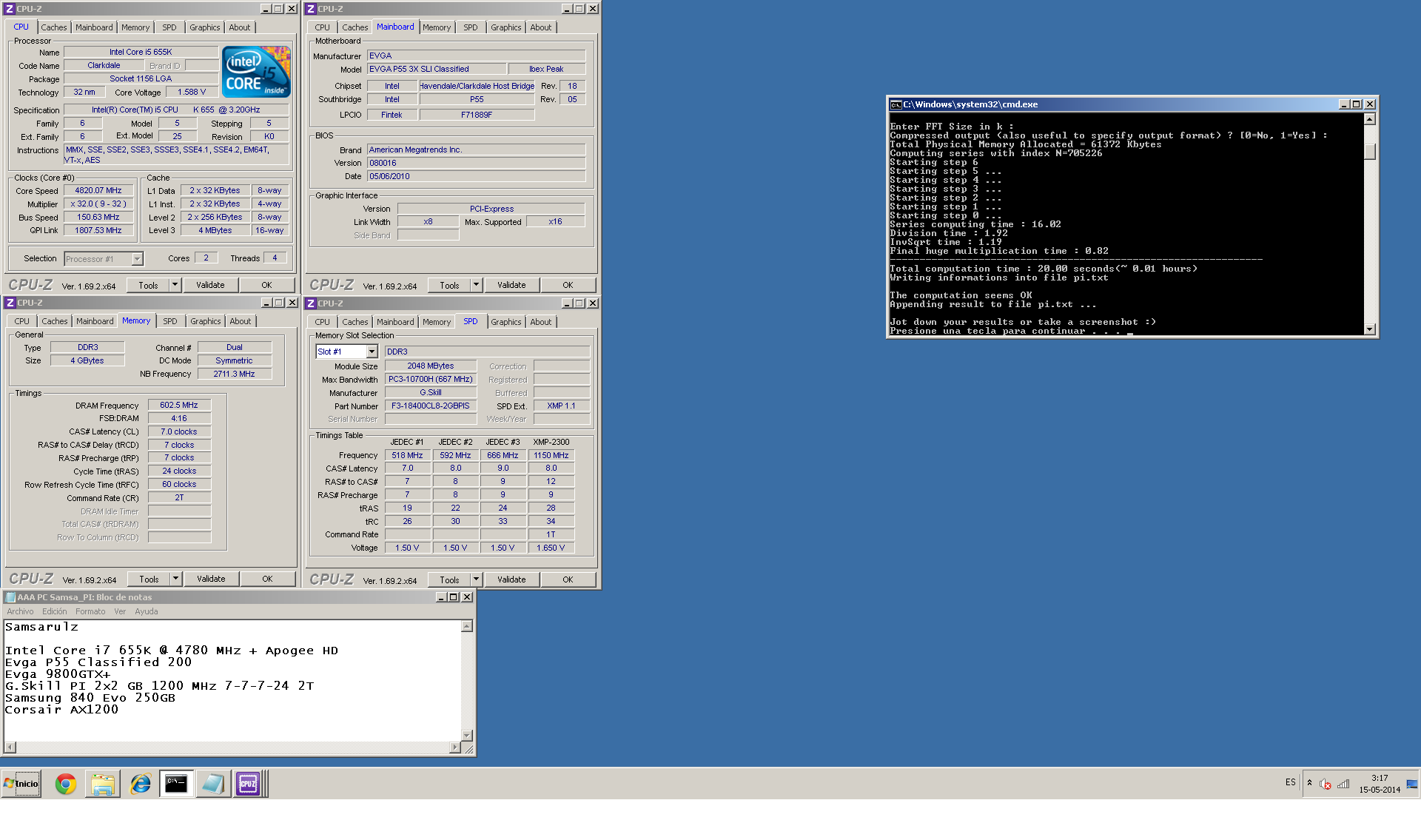Click the cmd.exe scrollbar down arrow
1421x840 pixels.
(1370, 329)
